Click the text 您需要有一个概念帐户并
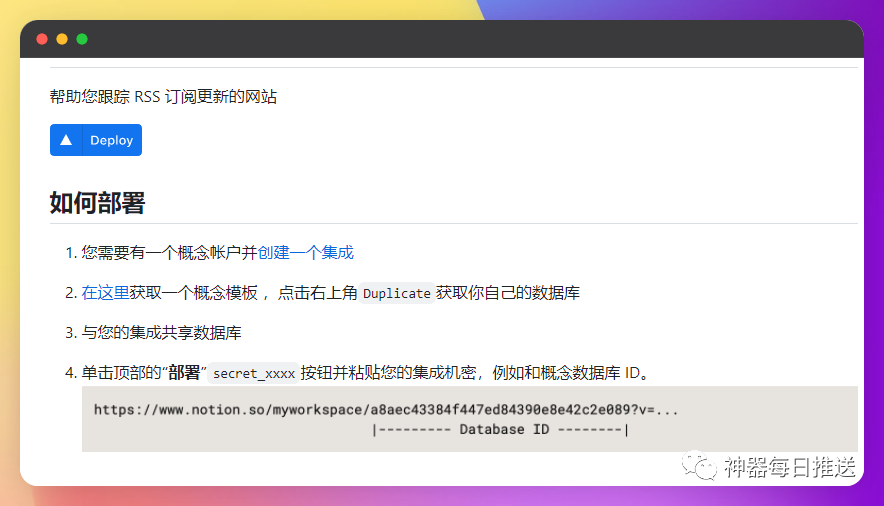 pyautogui.click(x=169, y=252)
